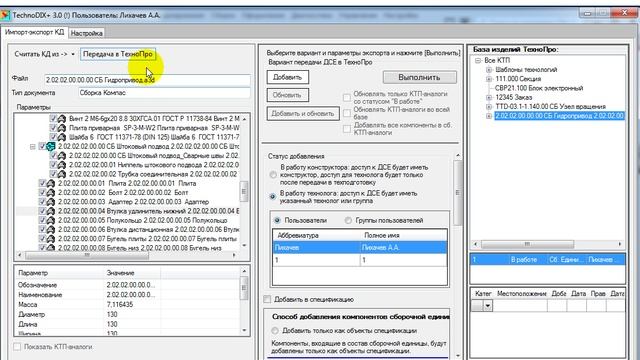The image size is (640, 360).
Task: Click Аббревиатура column header
Action: click(316, 236)
